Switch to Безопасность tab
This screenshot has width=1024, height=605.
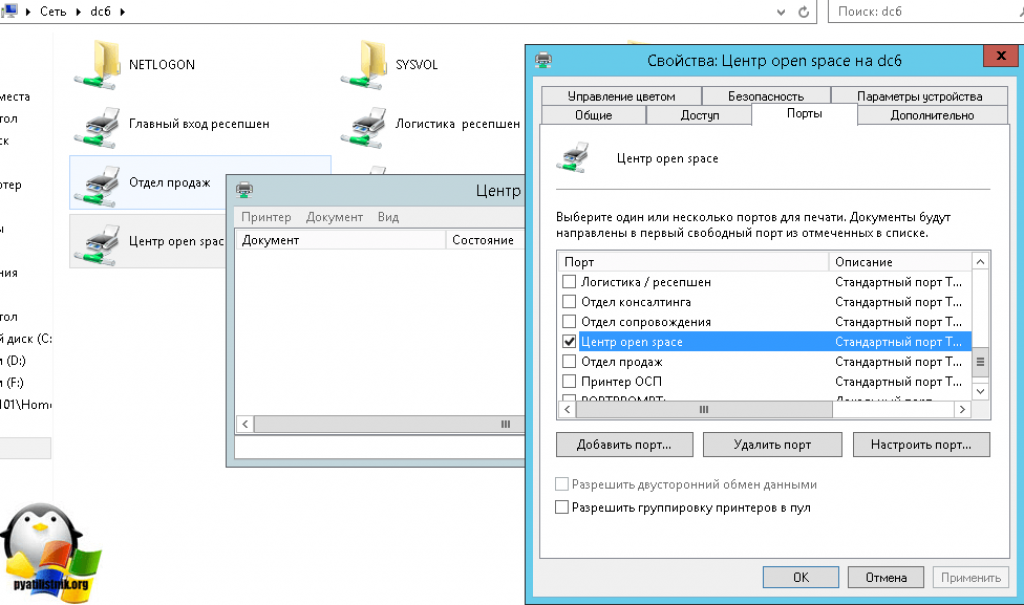766,96
